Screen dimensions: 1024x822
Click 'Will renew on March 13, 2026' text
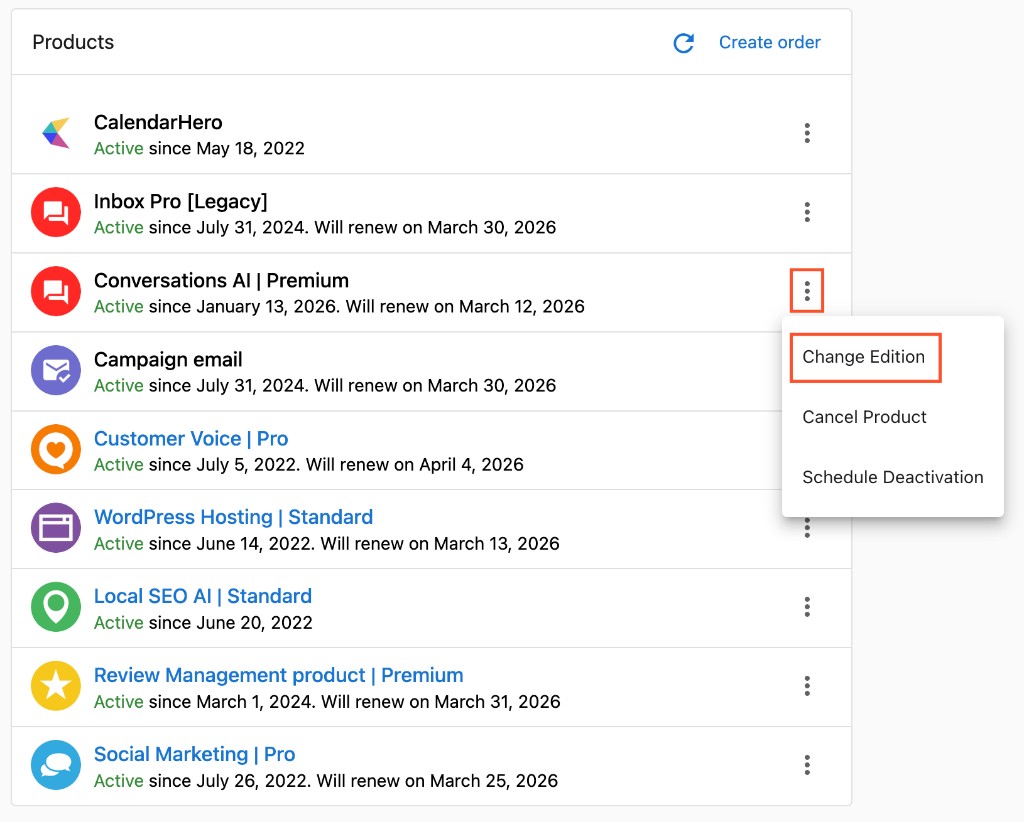440,544
